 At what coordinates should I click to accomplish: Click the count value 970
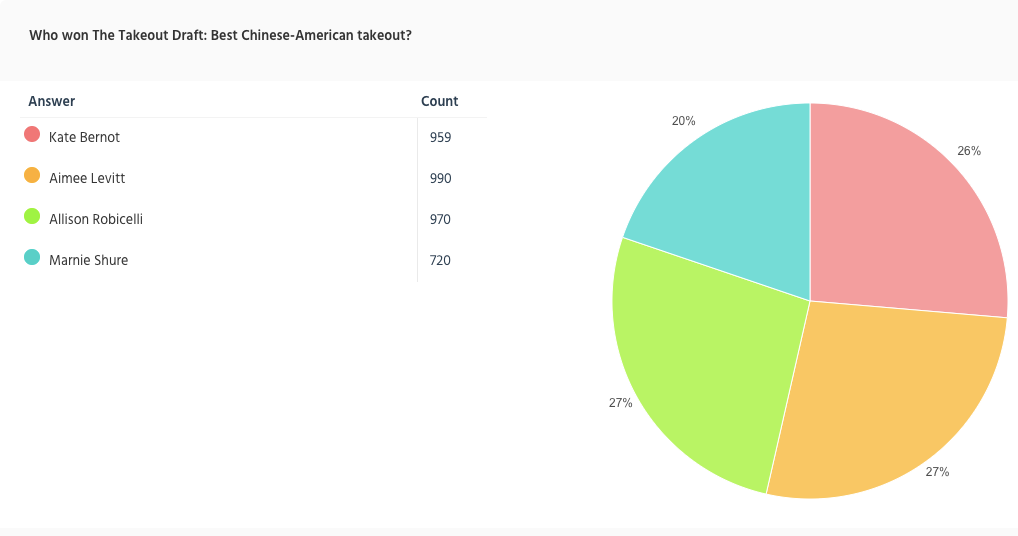point(440,219)
